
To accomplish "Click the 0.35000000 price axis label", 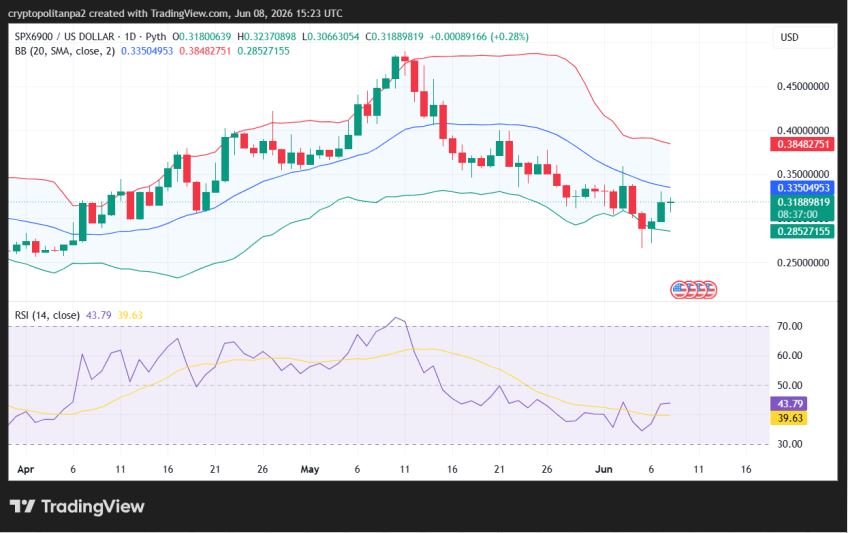I will [x=803, y=174].
